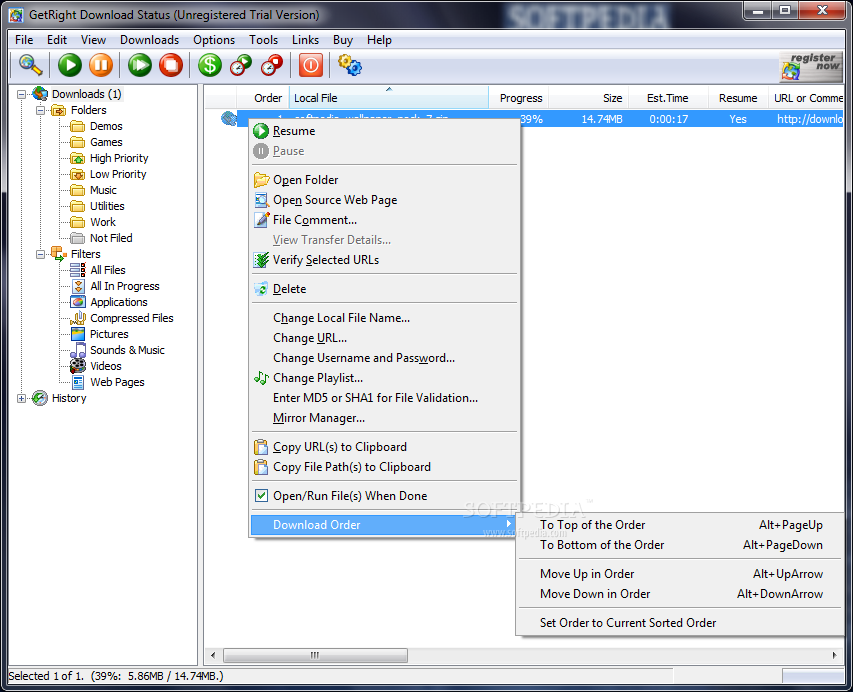The image size is (853, 692).
Task: Click the search magnifier toolbar icon
Action: coord(28,65)
